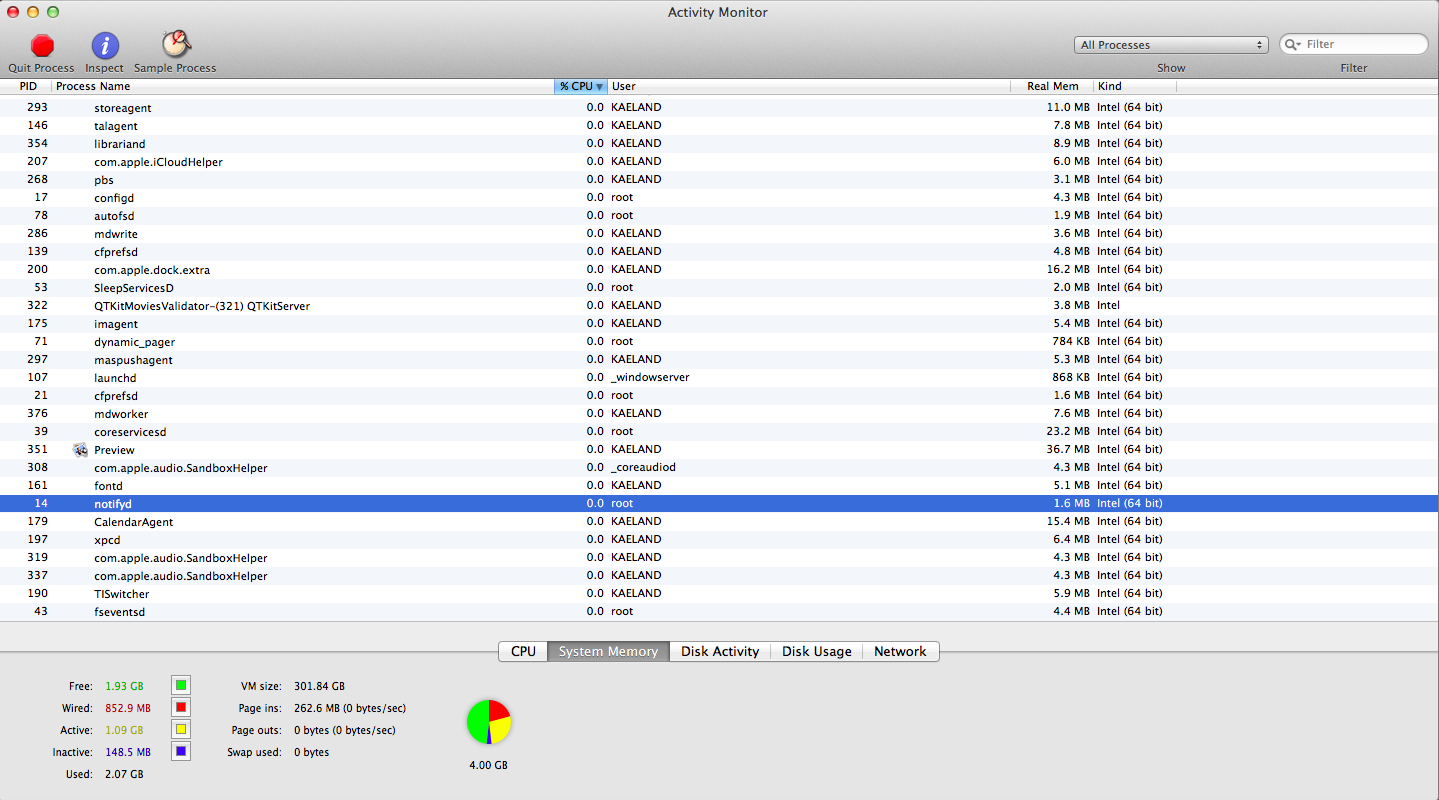Select the xpcd process row
Image resolution: width=1439 pixels, height=800 pixels.
click(719, 540)
